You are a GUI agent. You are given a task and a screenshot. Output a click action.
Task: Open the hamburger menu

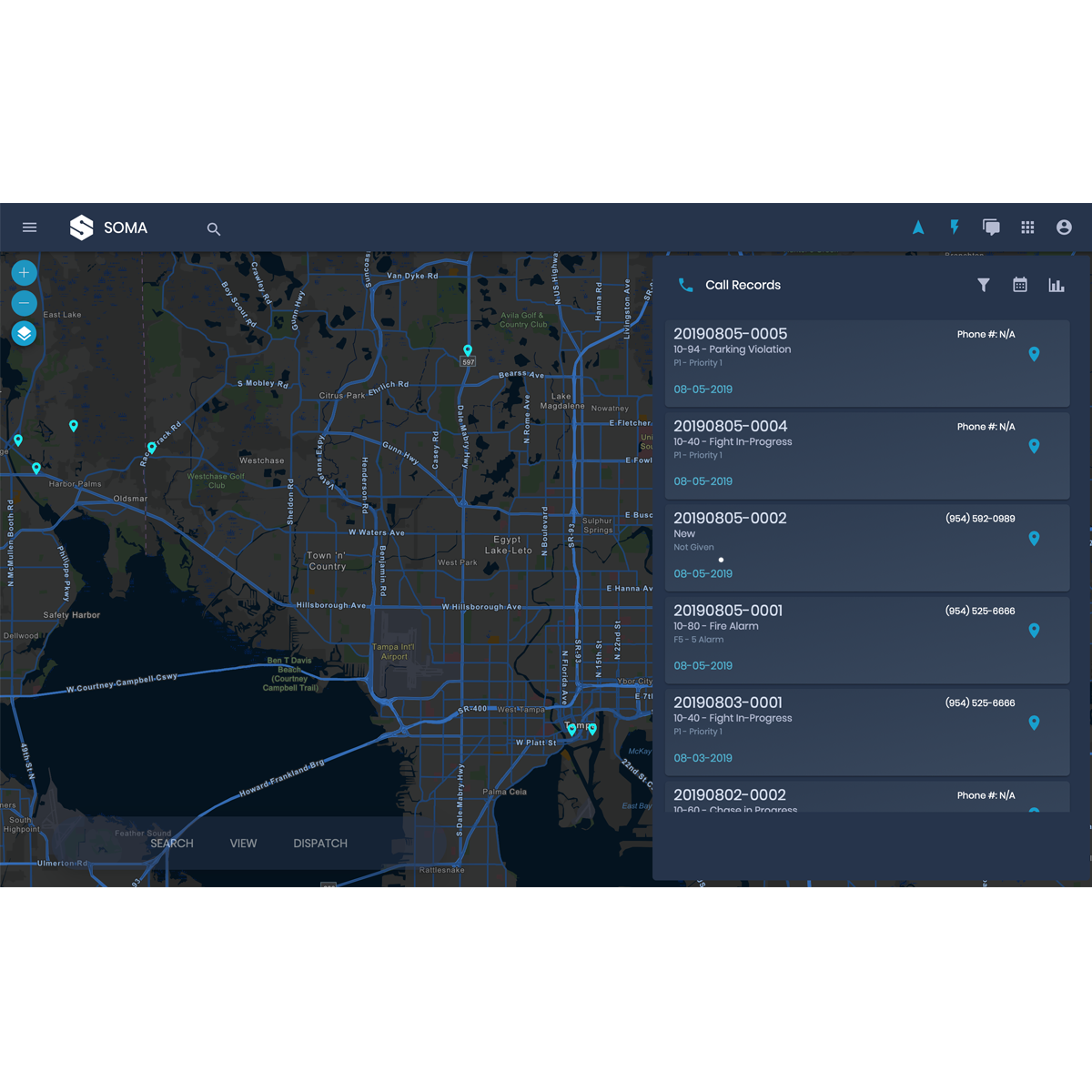coord(29,227)
